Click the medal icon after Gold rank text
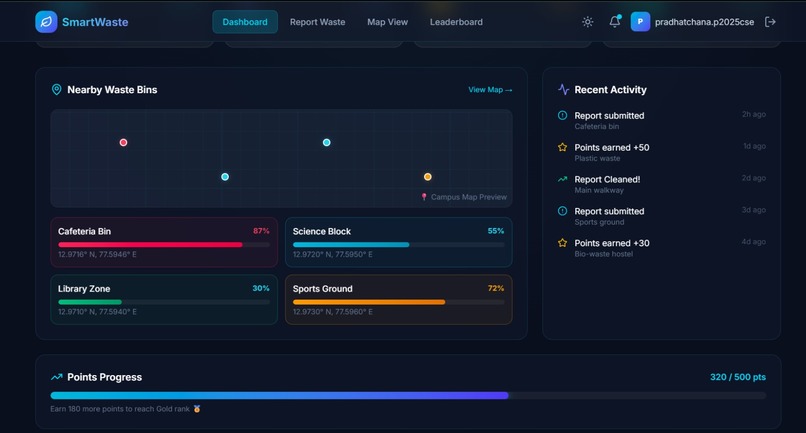The image size is (806, 433). click(197, 409)
